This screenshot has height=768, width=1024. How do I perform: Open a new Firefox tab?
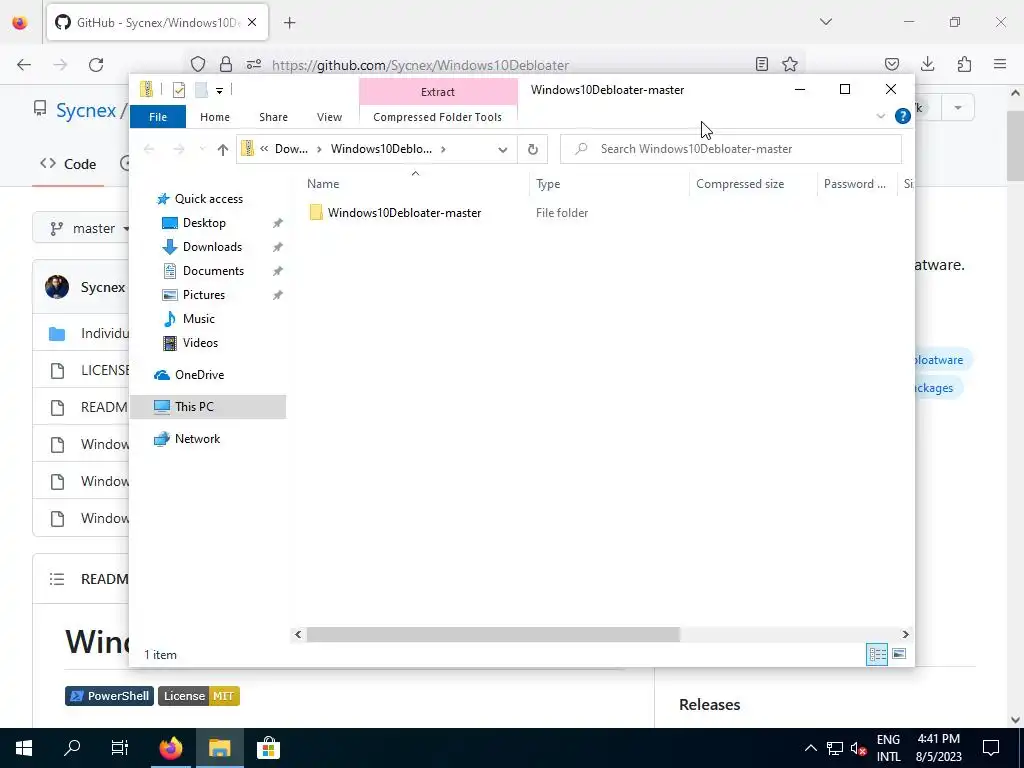[290, 23]
